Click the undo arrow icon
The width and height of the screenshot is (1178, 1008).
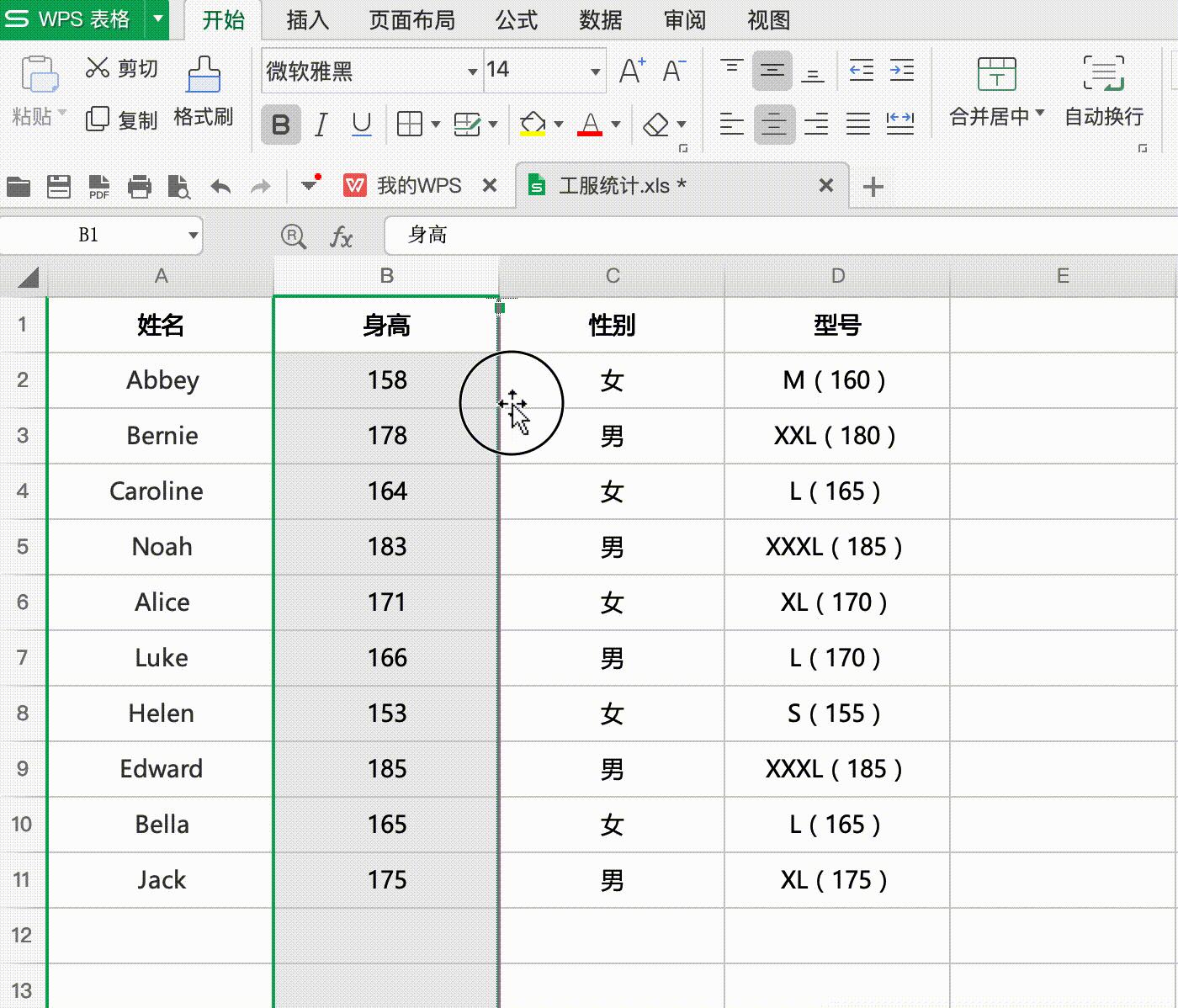220,186
